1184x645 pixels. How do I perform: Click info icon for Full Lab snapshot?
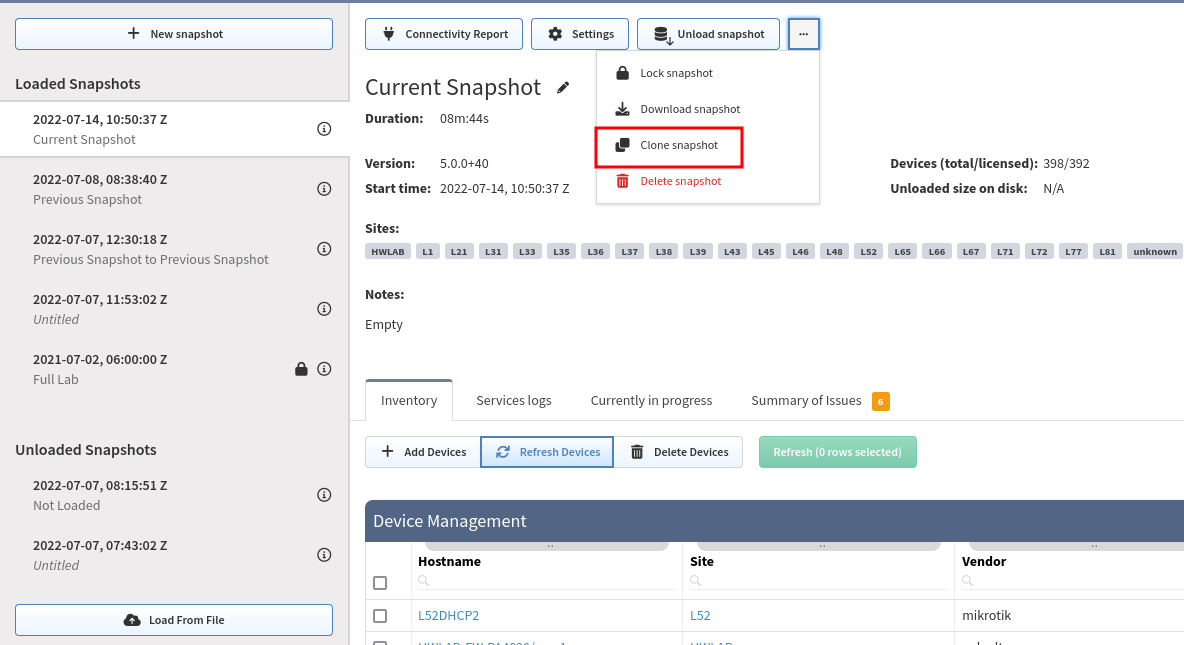pyautogui.click(x=324, y=369)
